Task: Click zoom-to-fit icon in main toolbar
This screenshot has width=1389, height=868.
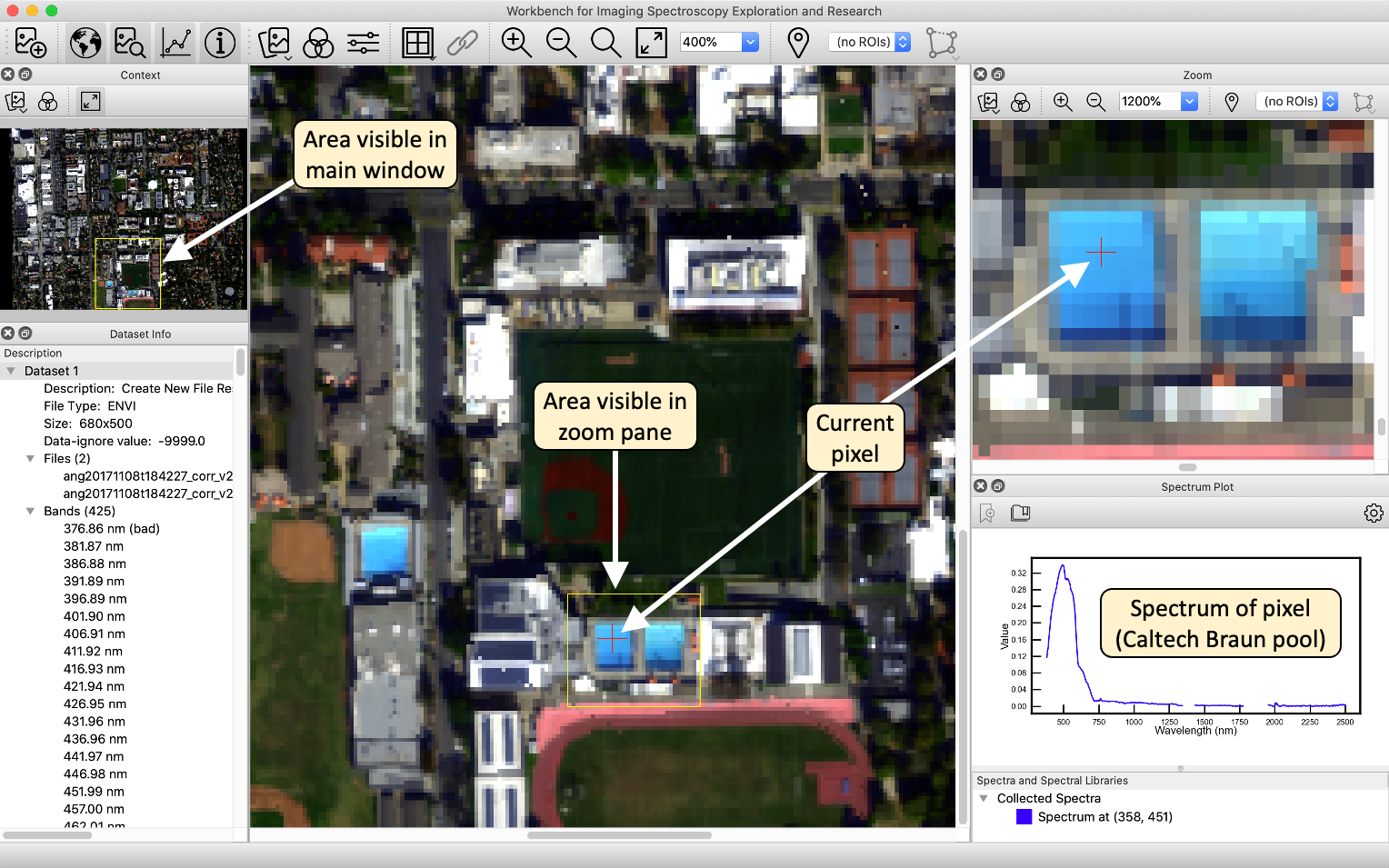Action: (651, 43)
